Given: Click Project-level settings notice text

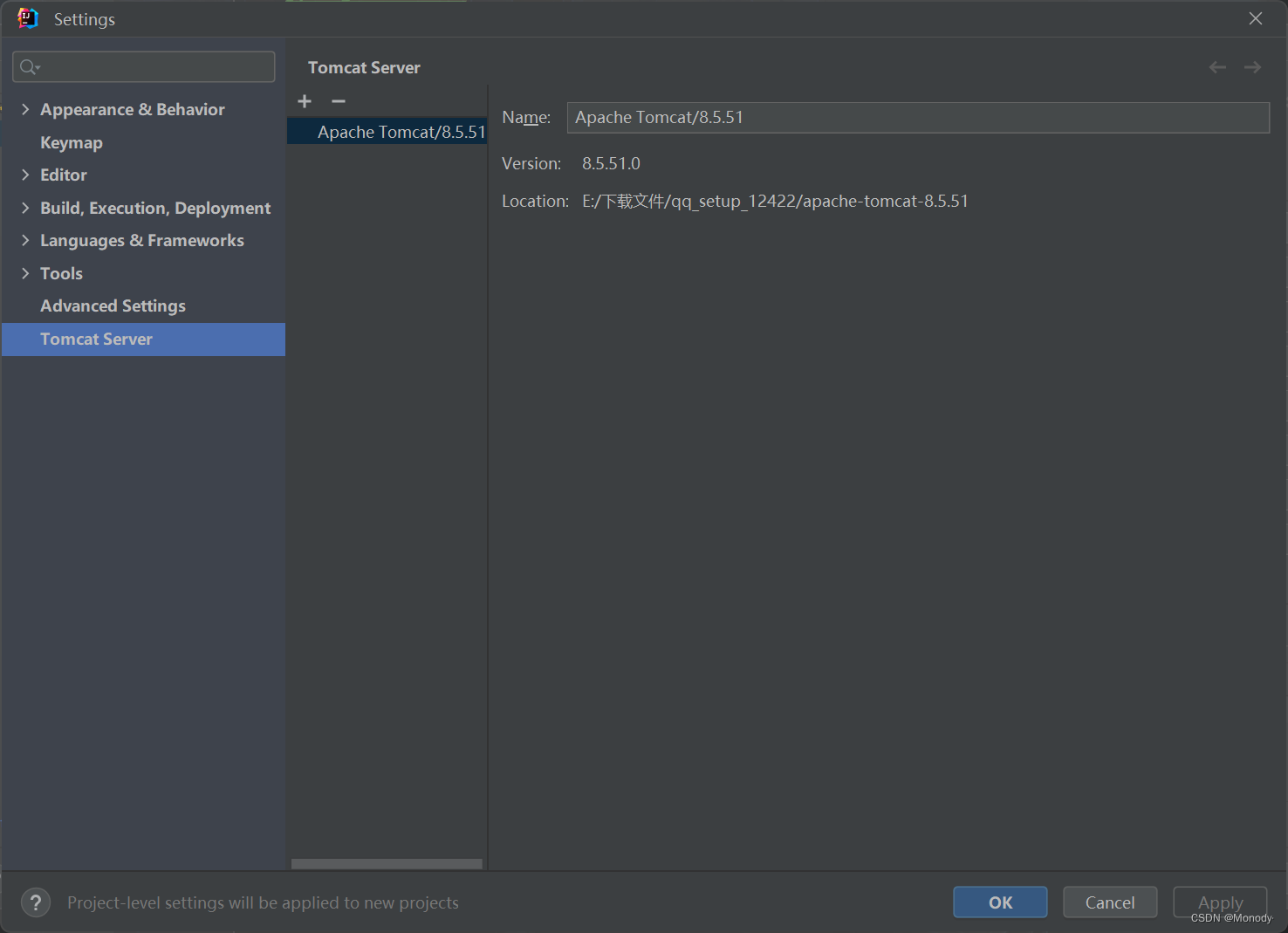Looking at the screenshot, I should pos(263,902).
